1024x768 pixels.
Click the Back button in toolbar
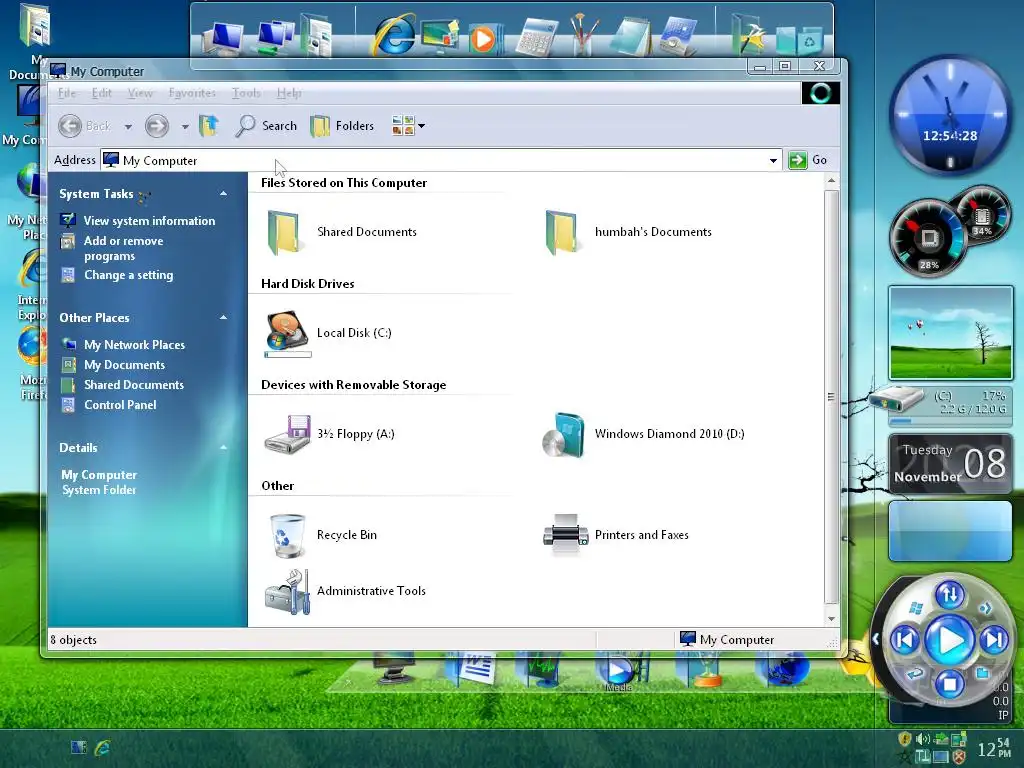click(85, 125)
